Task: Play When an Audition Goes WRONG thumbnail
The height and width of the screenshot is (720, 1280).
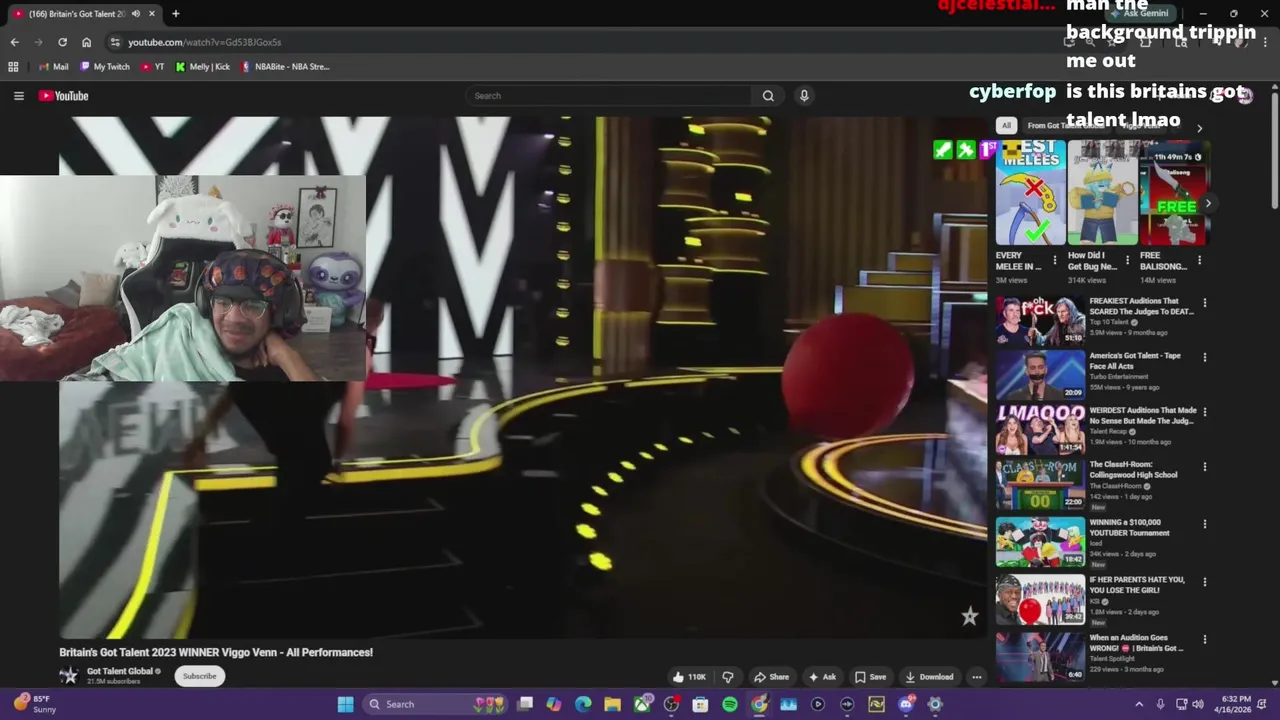Action: [x=1040, y=657]
